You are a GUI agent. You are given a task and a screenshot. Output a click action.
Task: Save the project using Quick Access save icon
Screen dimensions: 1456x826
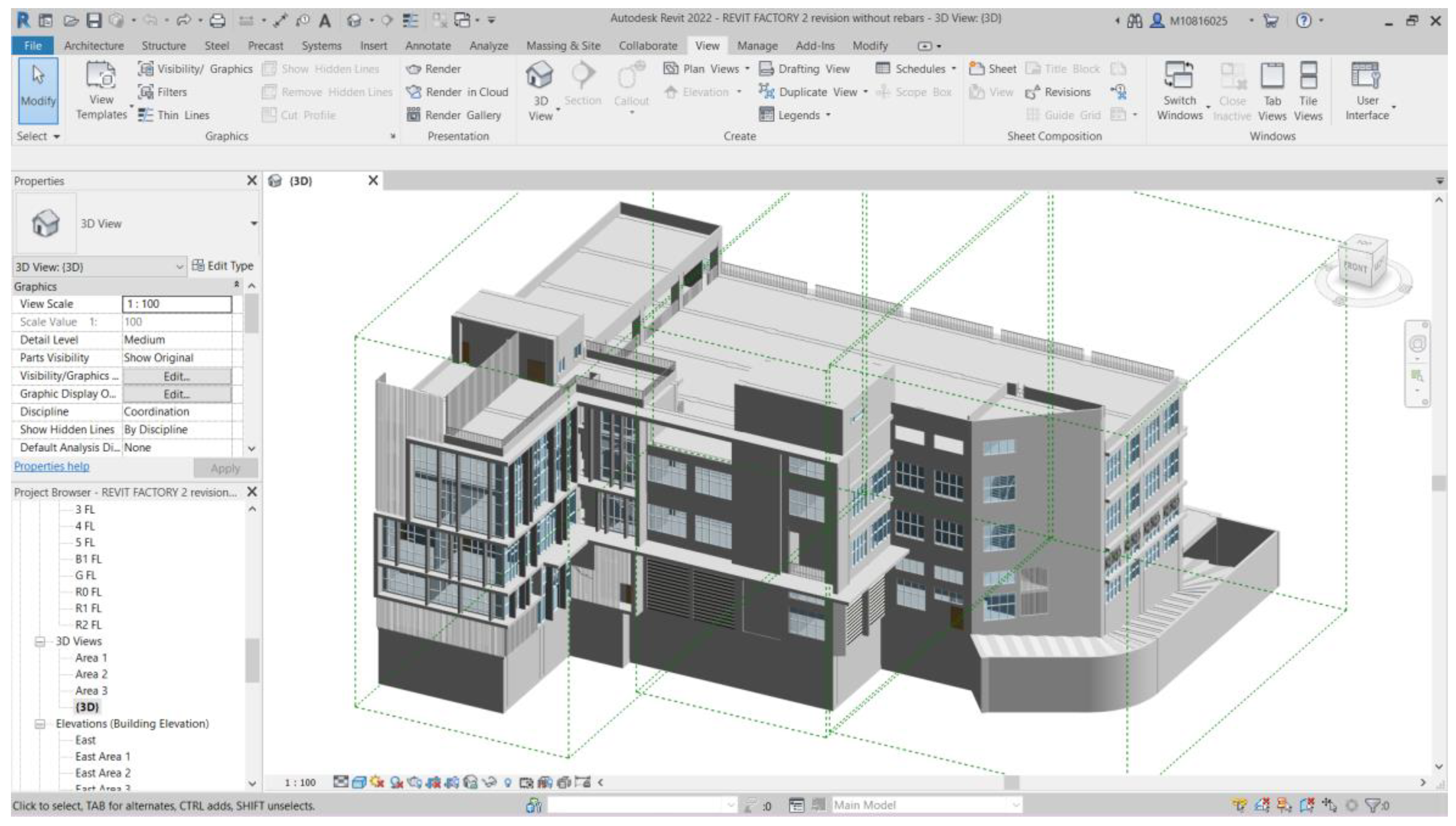[x=95, y=20]
